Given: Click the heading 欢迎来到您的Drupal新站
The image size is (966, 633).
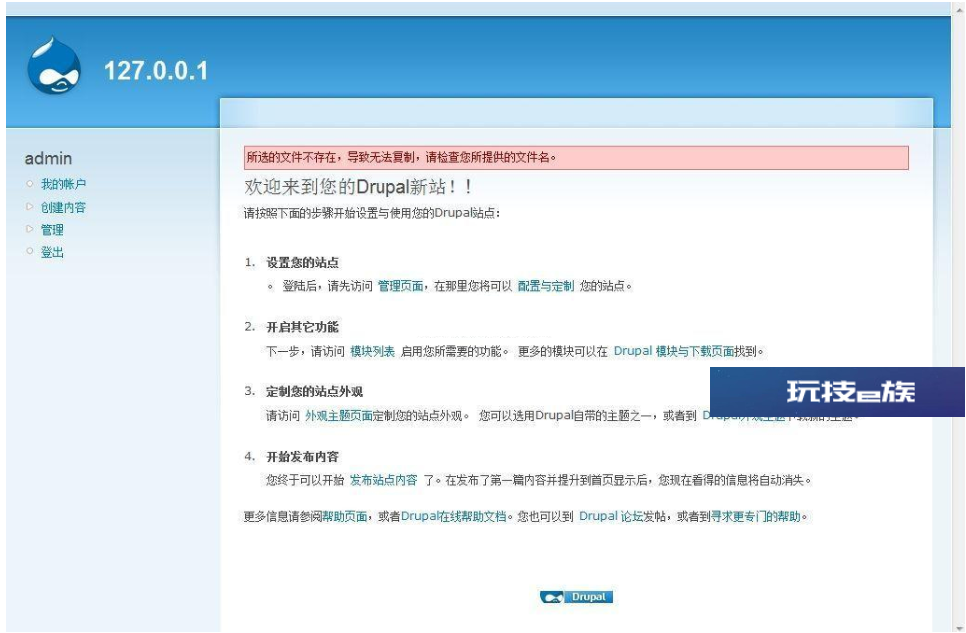Looking at the screenshot, I should (x=359, y=187).
